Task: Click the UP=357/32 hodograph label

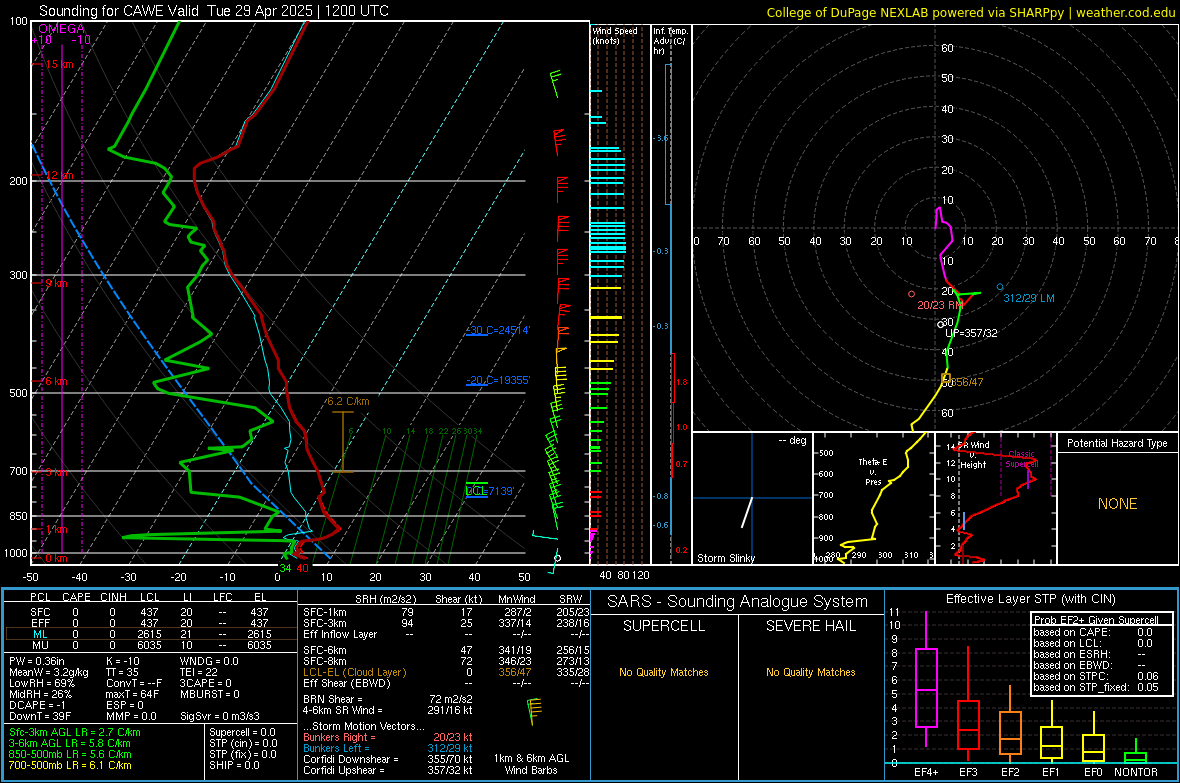Action: [971, 333]
